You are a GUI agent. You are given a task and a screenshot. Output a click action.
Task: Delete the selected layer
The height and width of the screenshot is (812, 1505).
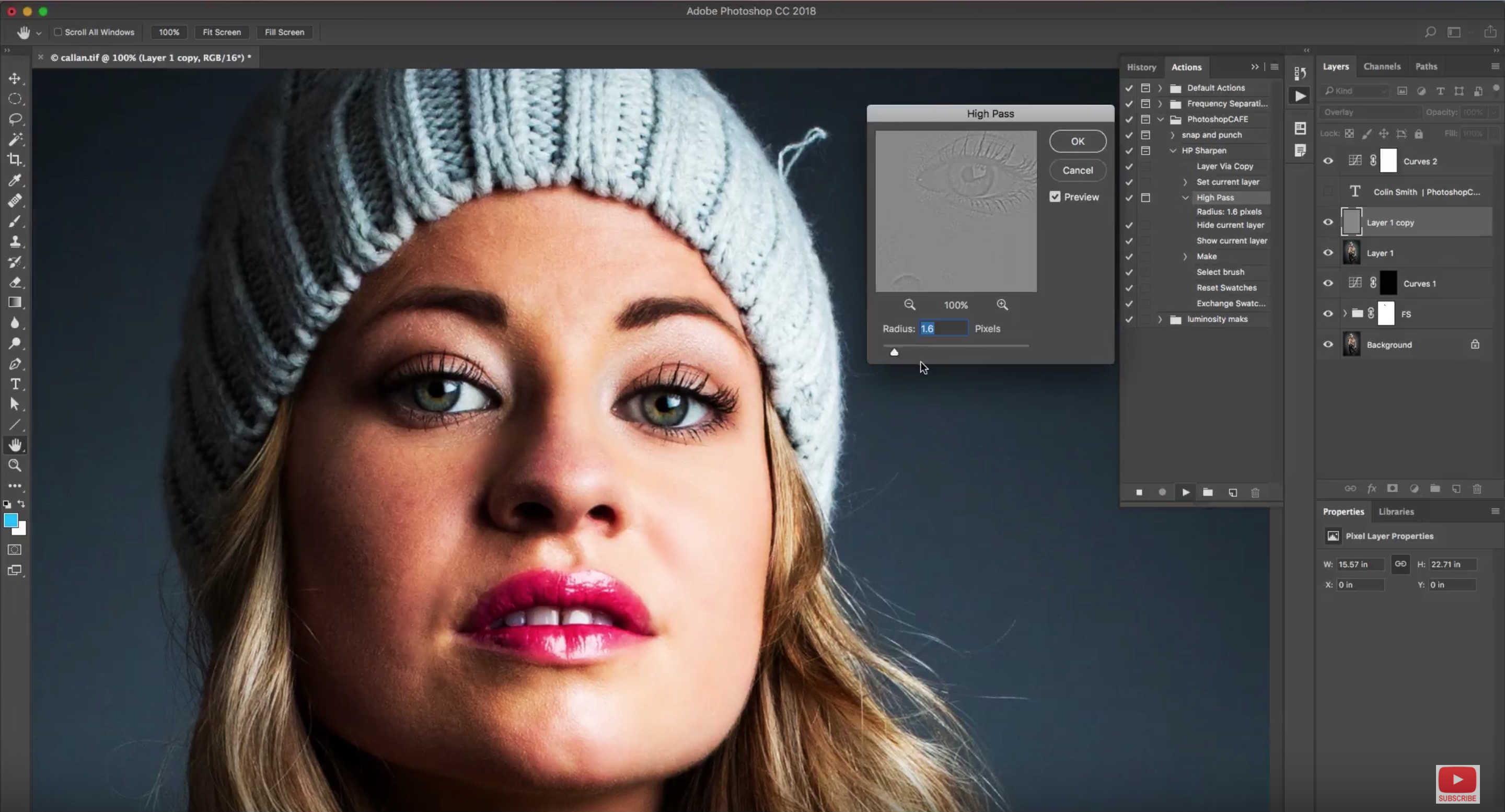(x=1477, y=489)
